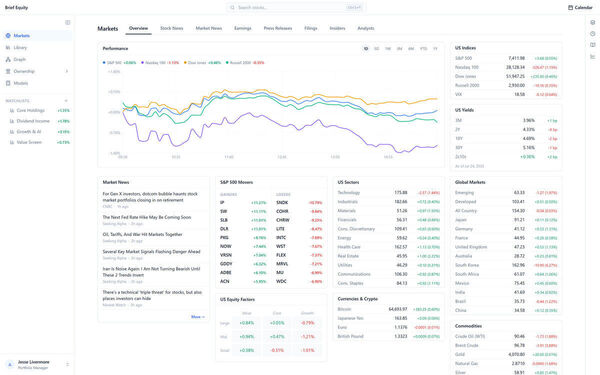Open the Dividend Income watchlist

pos(38,121)
